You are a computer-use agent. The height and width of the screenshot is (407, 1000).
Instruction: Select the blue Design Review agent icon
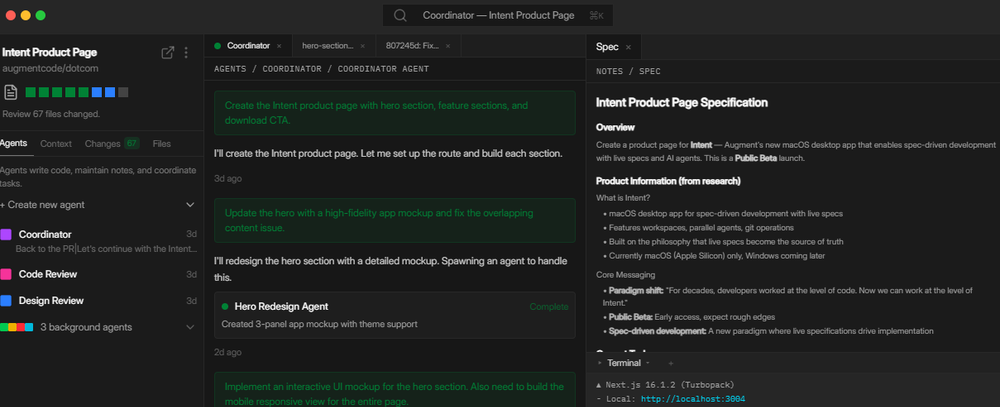6,300
